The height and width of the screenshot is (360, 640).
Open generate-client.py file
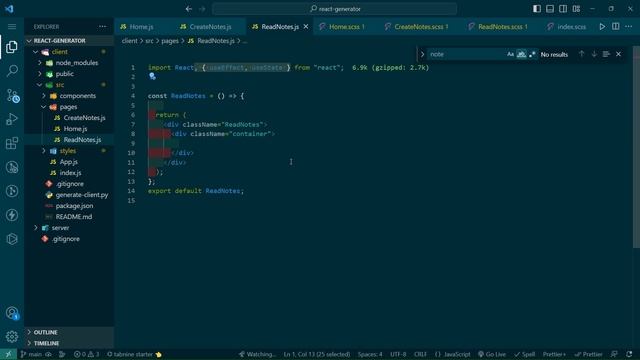click(82, 195)
